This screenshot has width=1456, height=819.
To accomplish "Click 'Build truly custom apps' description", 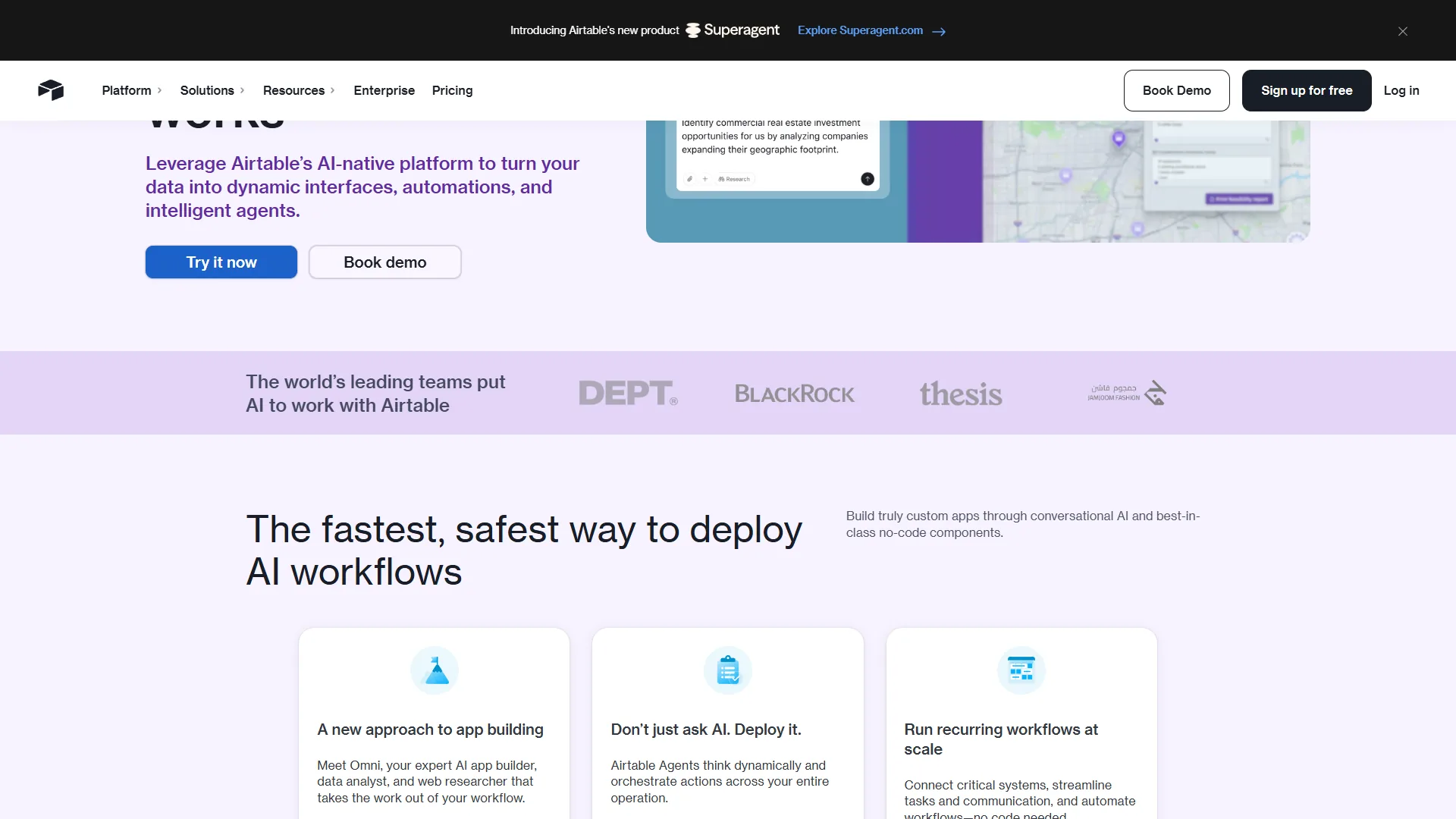I will coord(1023,524).
